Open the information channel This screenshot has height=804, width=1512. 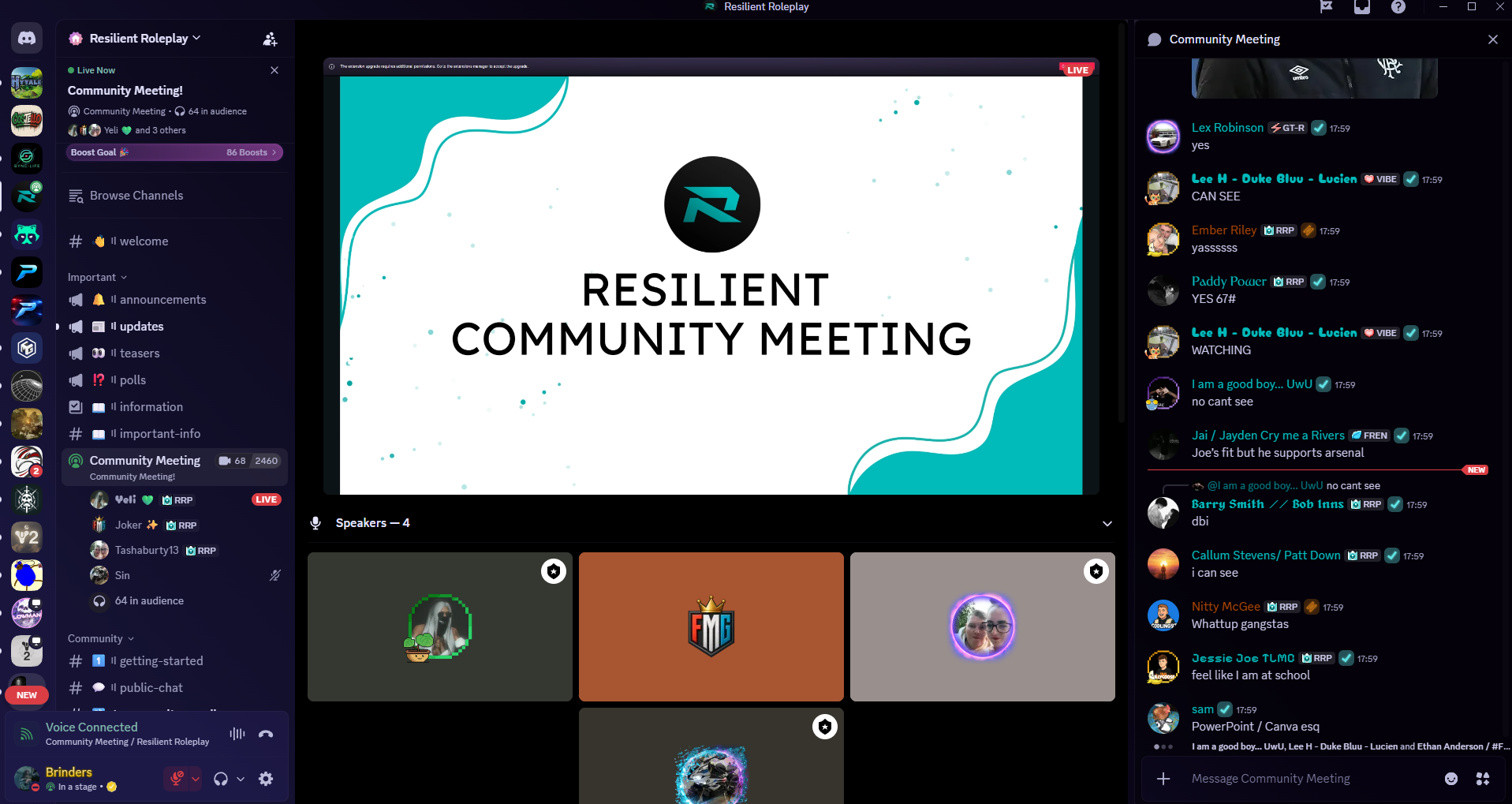[174, 407]
